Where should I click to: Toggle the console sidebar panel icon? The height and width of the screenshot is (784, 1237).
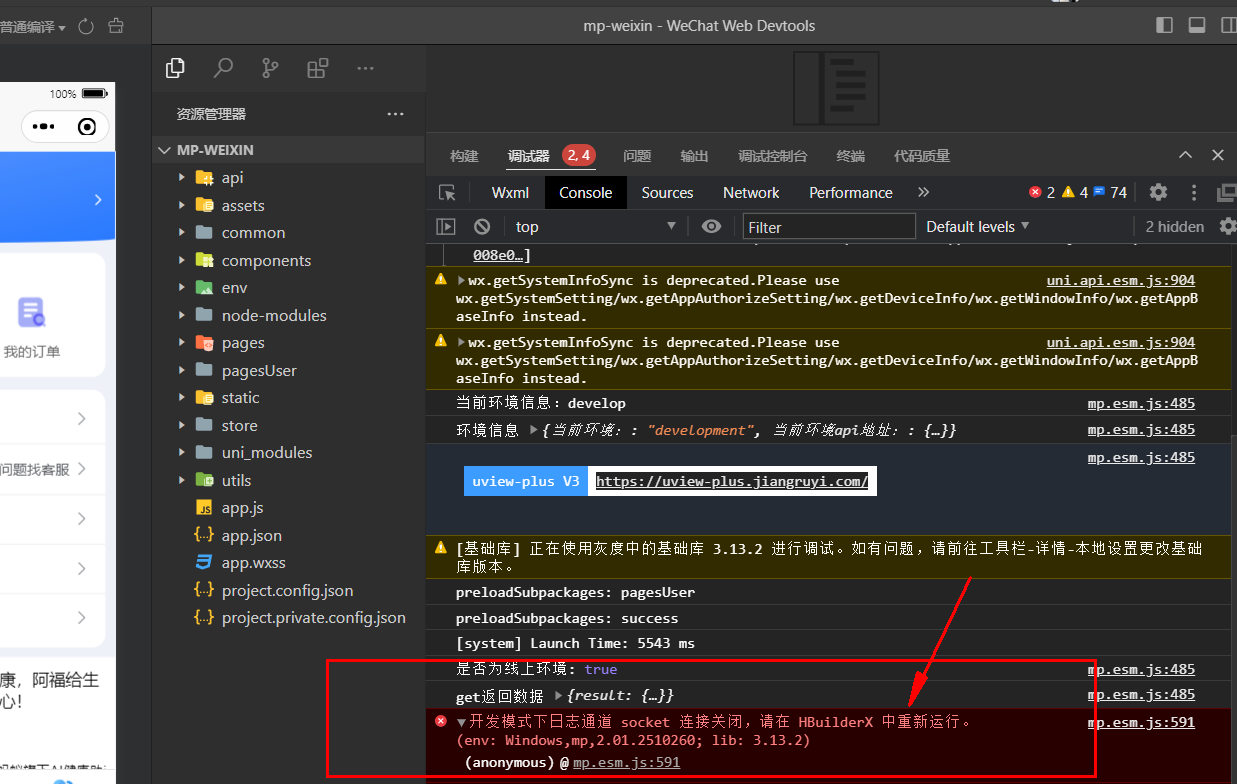coord(446,227)
